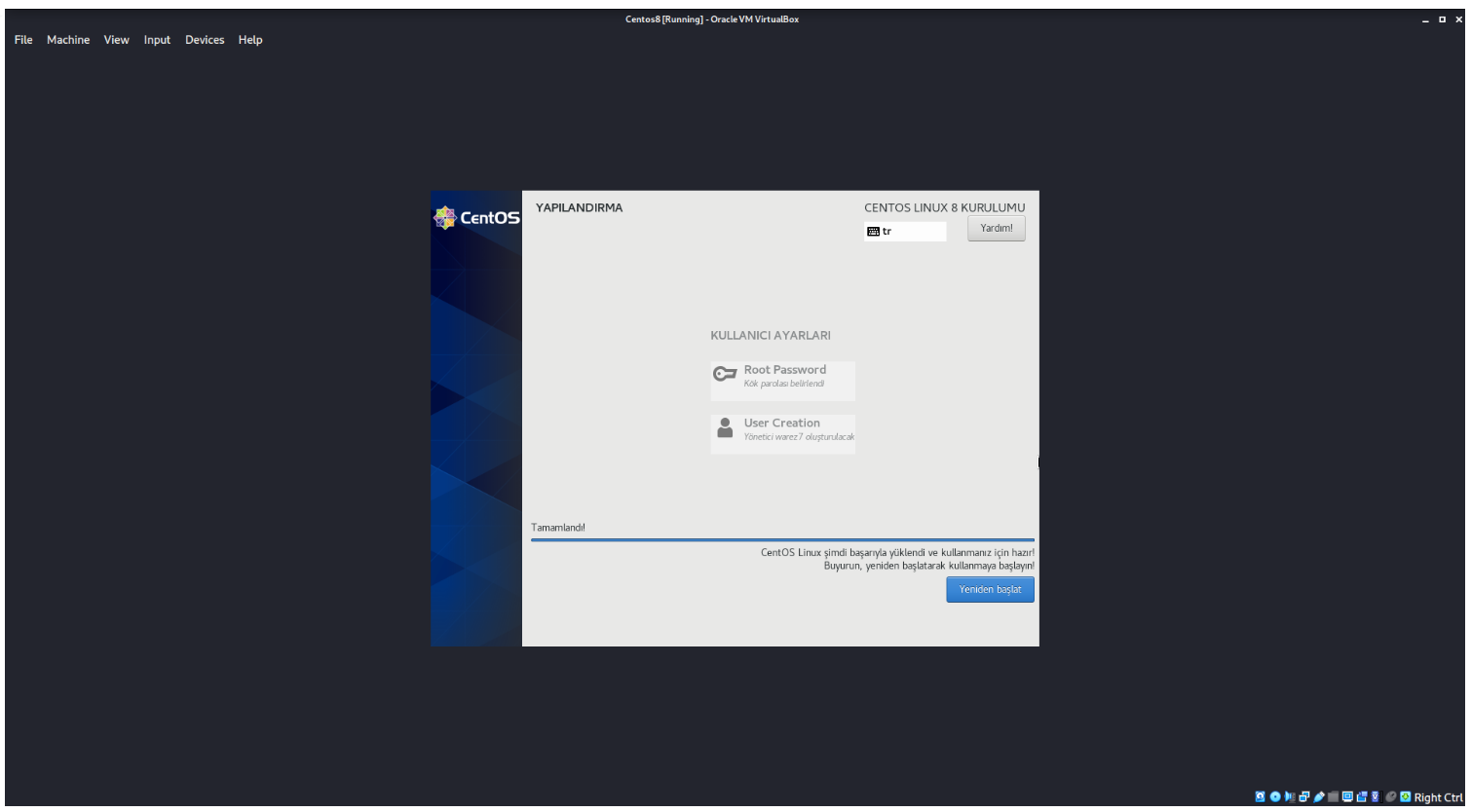Click the keyboard capture arrow icon

click(x=1406, y=796)
